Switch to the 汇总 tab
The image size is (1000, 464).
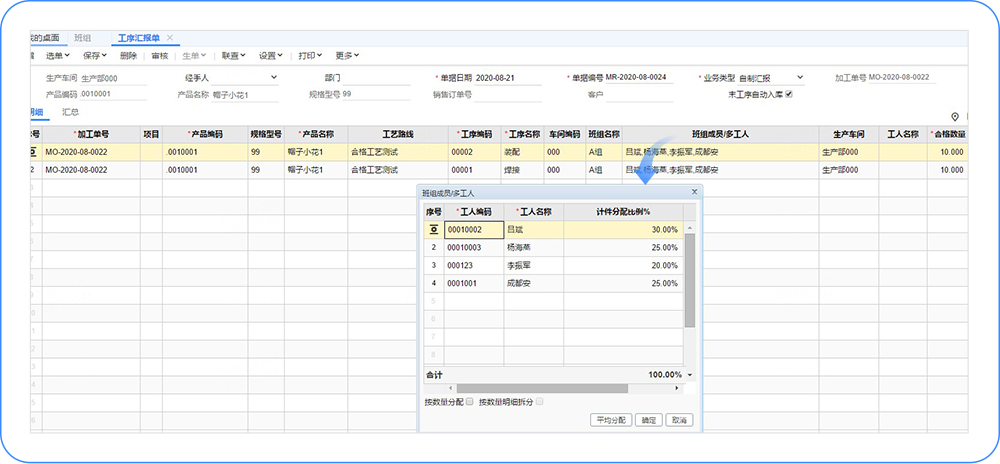71,112
